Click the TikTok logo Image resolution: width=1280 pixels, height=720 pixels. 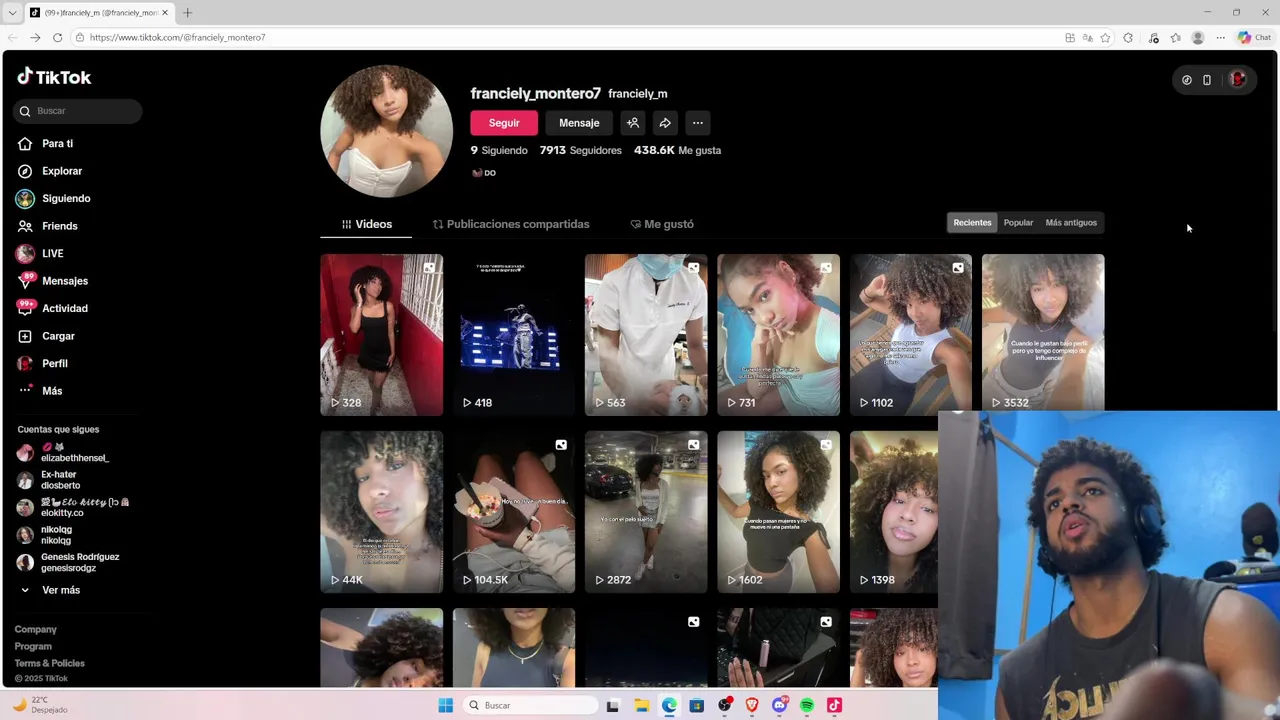point(54,77)
